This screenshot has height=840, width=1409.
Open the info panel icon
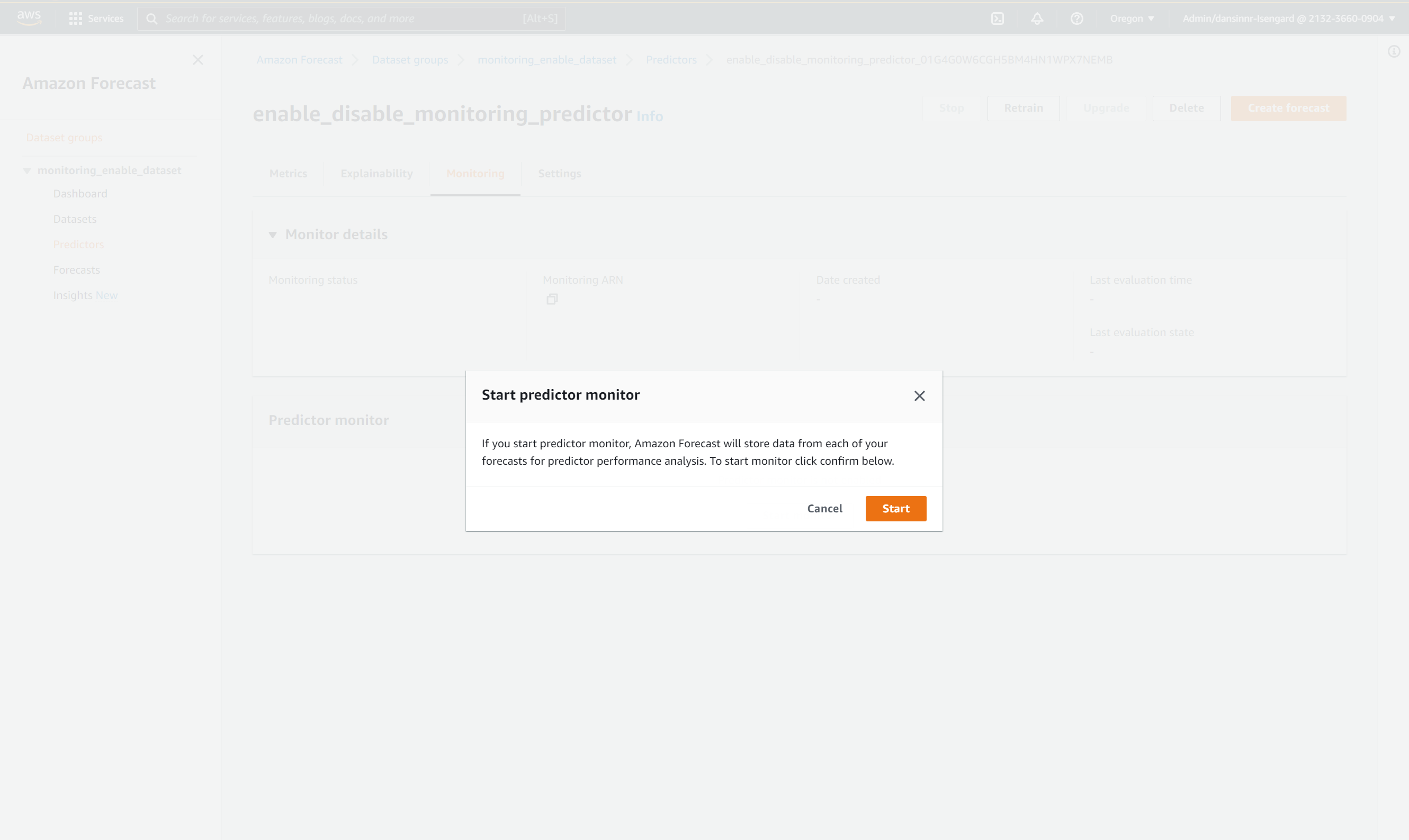[1393, 52]
